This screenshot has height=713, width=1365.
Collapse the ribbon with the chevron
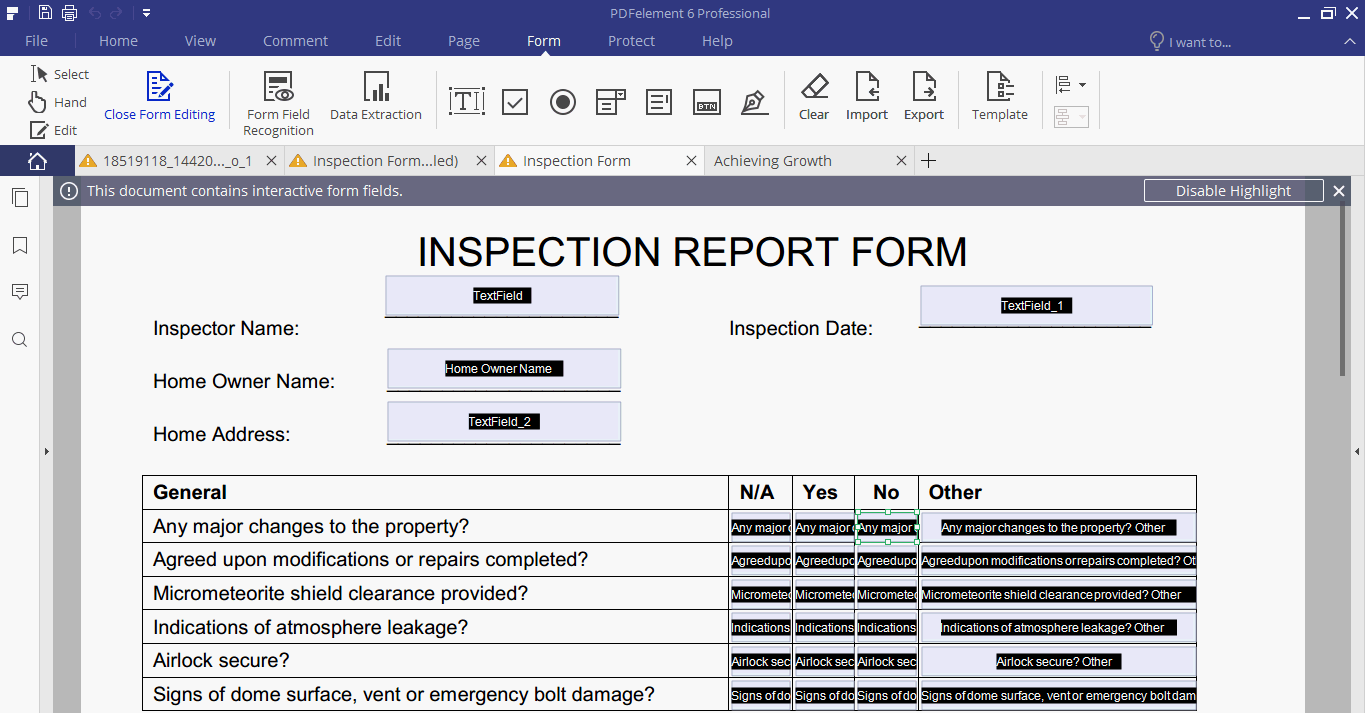(1350, 41)
